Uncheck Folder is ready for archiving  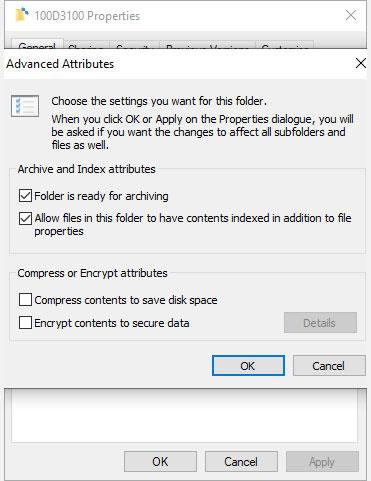[25, 196]
